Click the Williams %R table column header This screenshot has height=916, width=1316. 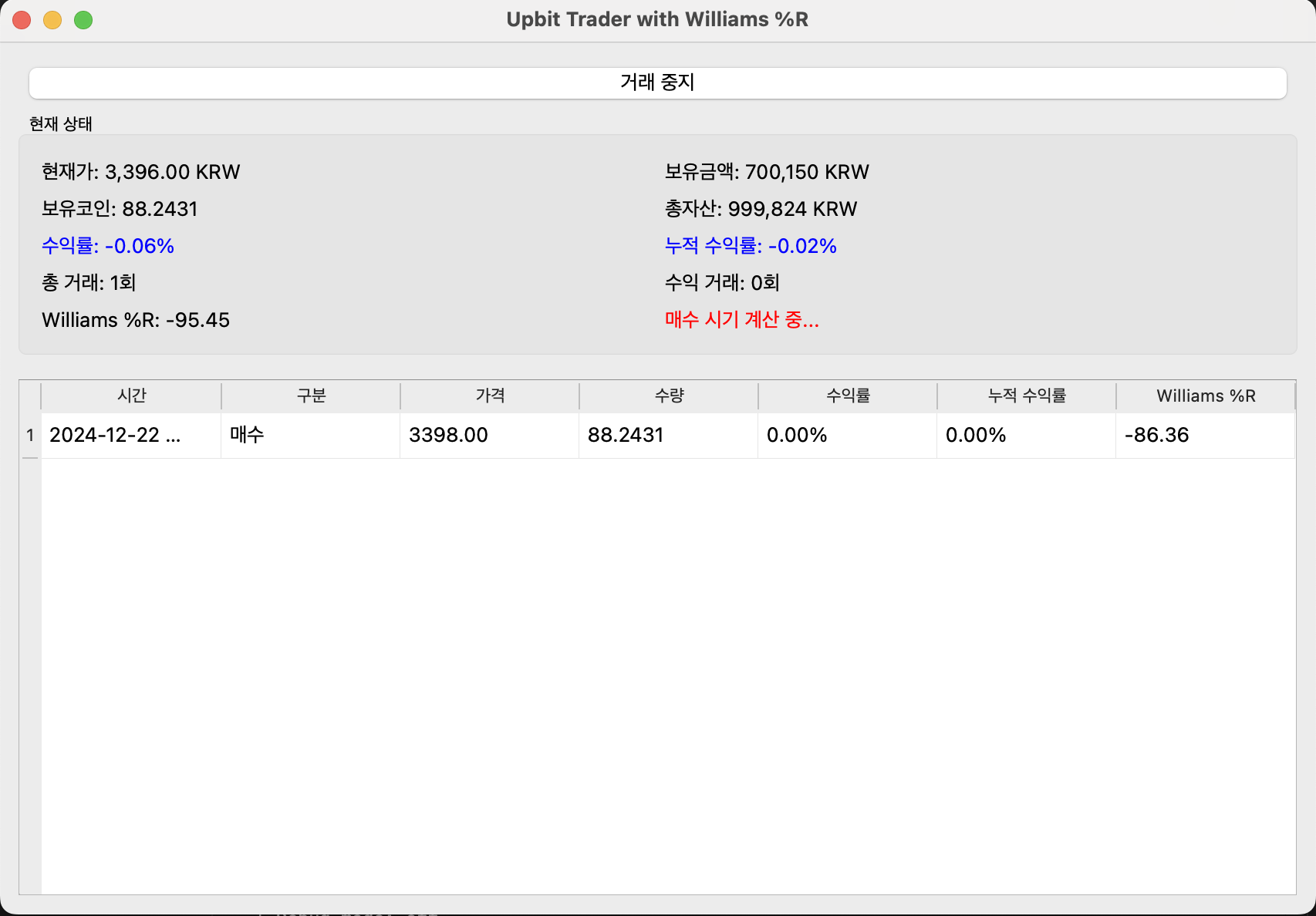[x=1206, y=396]
